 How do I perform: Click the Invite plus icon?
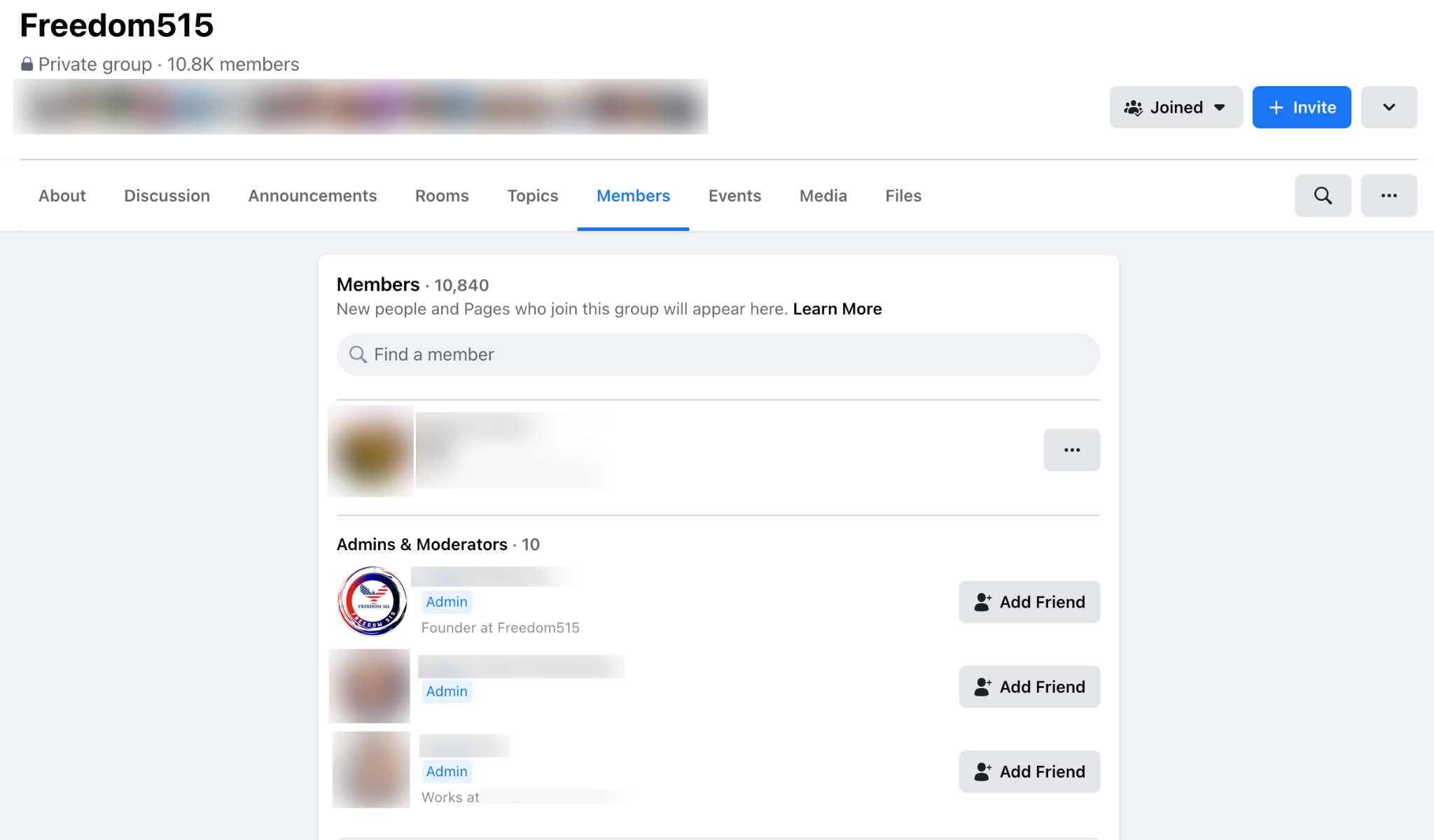(x=1277, y=107)
